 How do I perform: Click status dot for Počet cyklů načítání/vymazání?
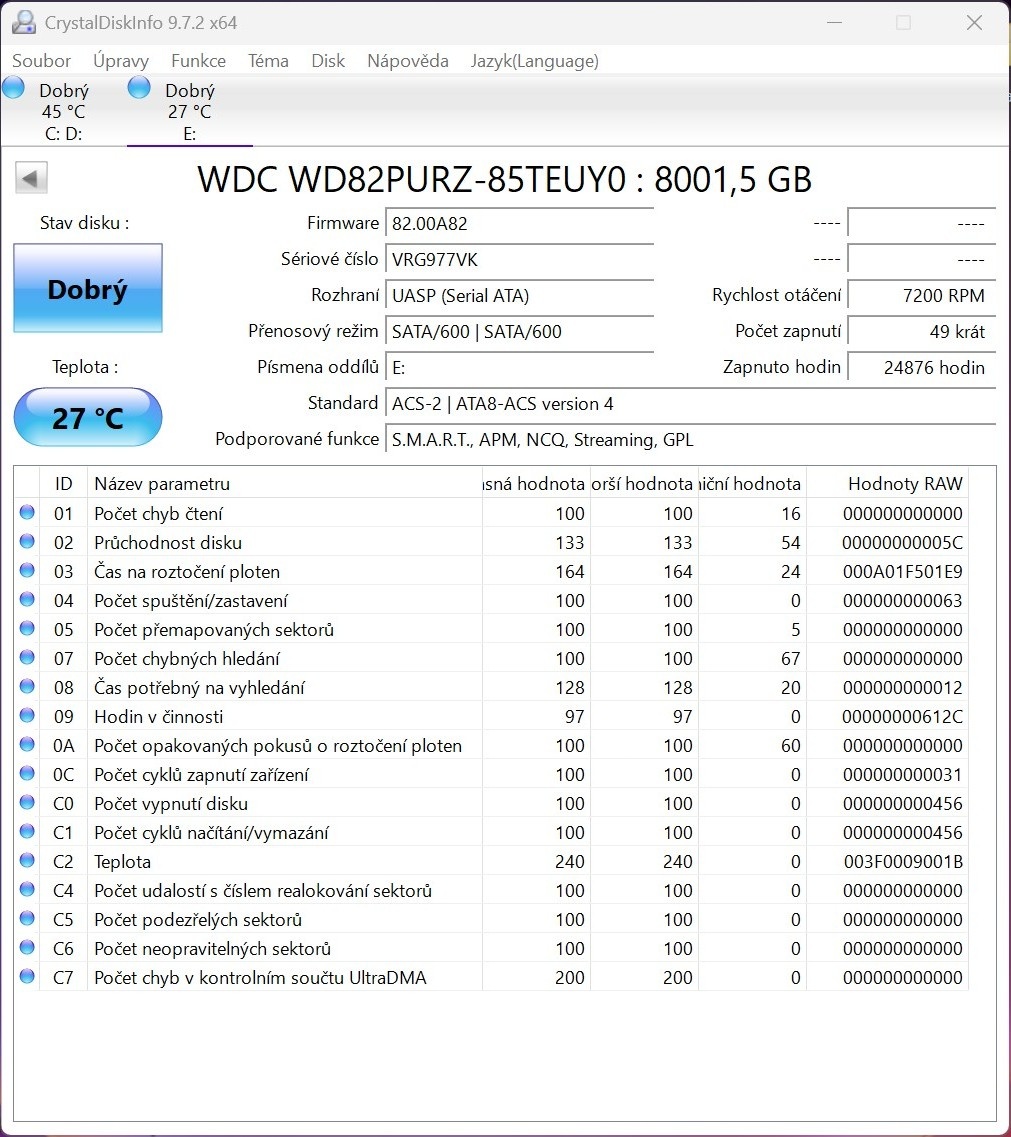point(27,831)
